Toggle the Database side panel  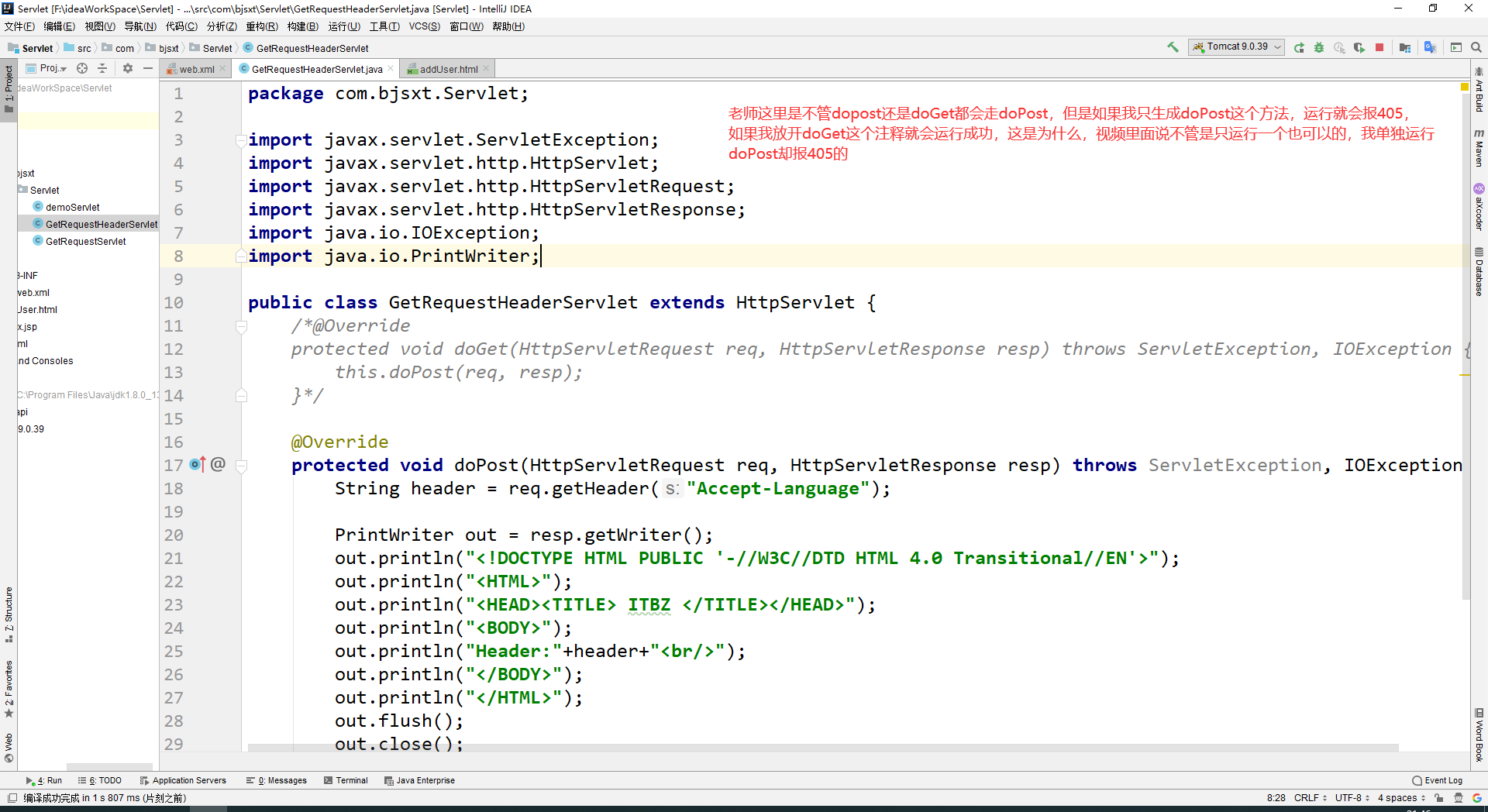1479,271
